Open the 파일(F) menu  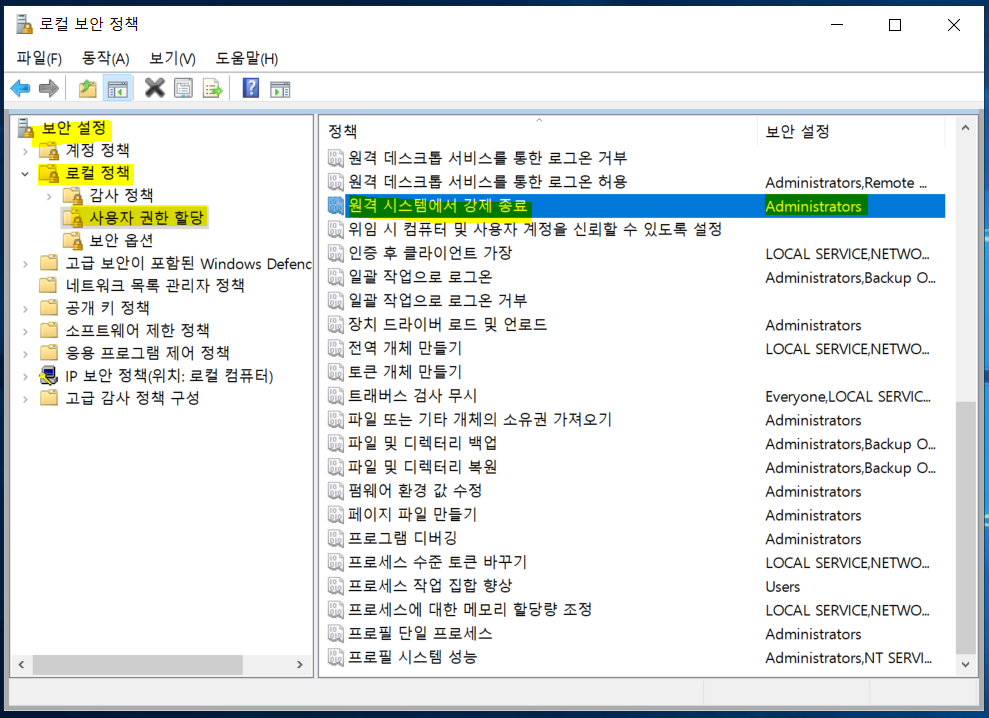point(39,59)
